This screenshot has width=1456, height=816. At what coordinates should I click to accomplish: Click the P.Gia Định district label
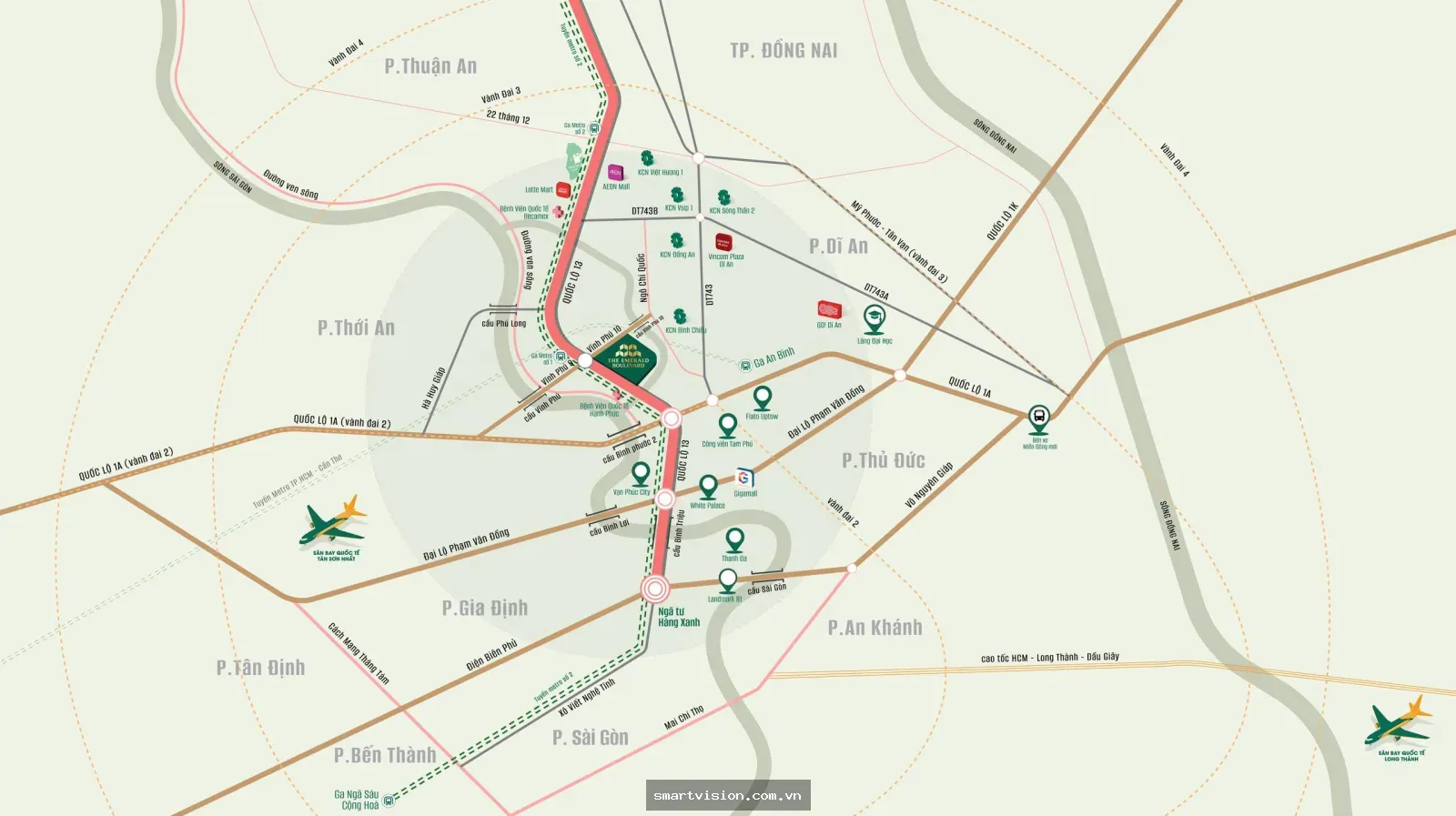pyautogui.click(x=485, y=608)
